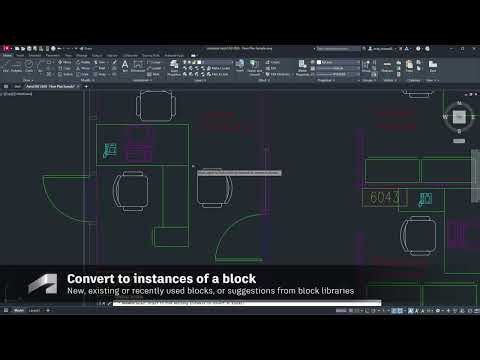
Task: Click the Model layout tab
Action: (19, 311)
